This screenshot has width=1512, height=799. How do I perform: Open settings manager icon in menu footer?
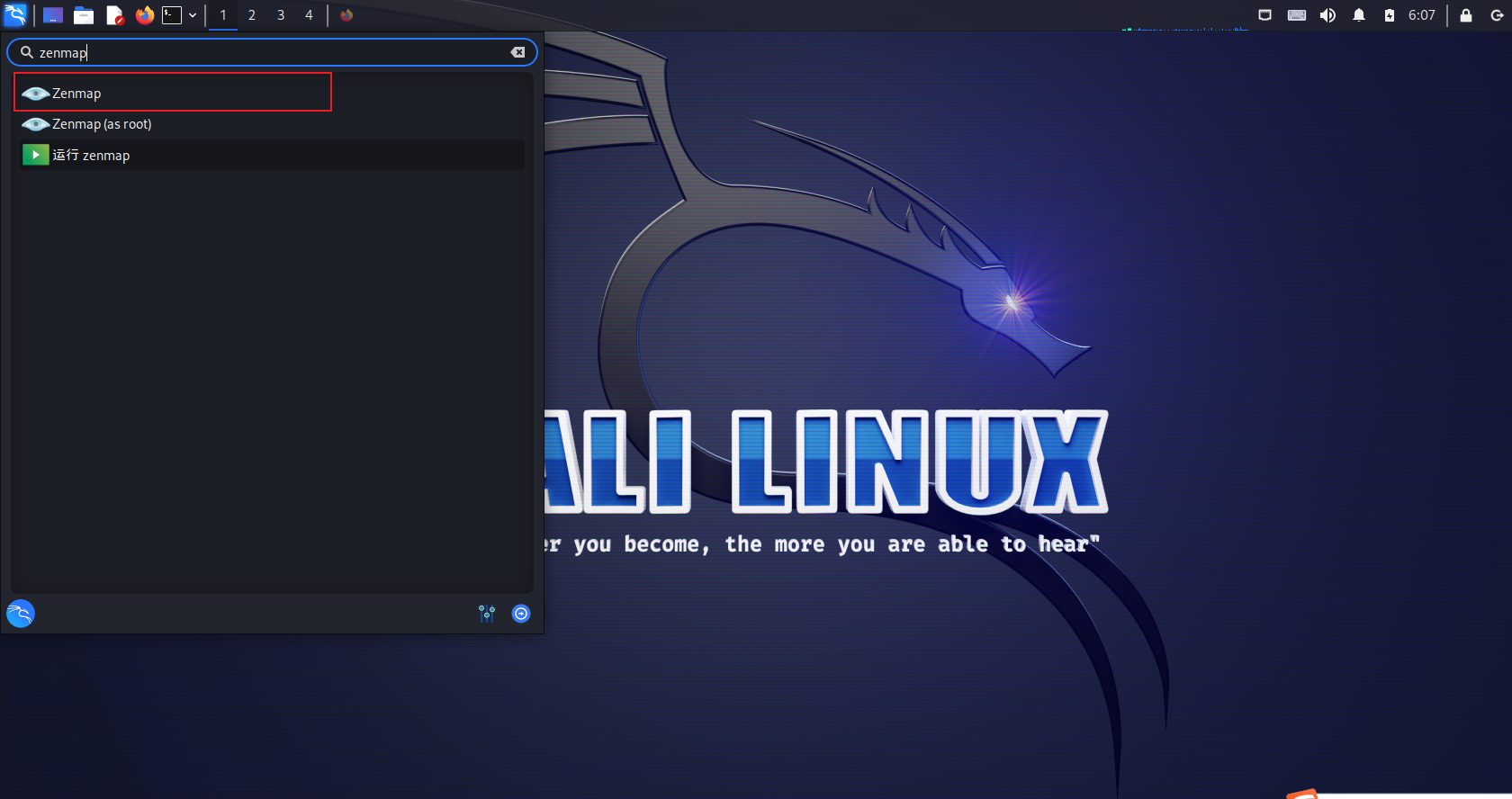487,614
